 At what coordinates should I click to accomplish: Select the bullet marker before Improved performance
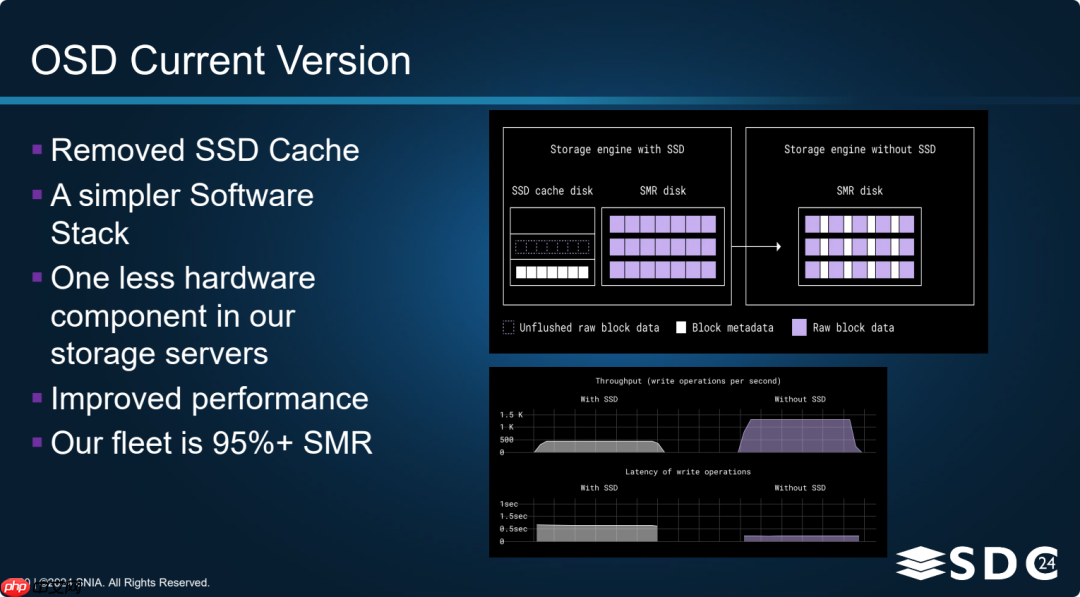click(x=37, y=398)
